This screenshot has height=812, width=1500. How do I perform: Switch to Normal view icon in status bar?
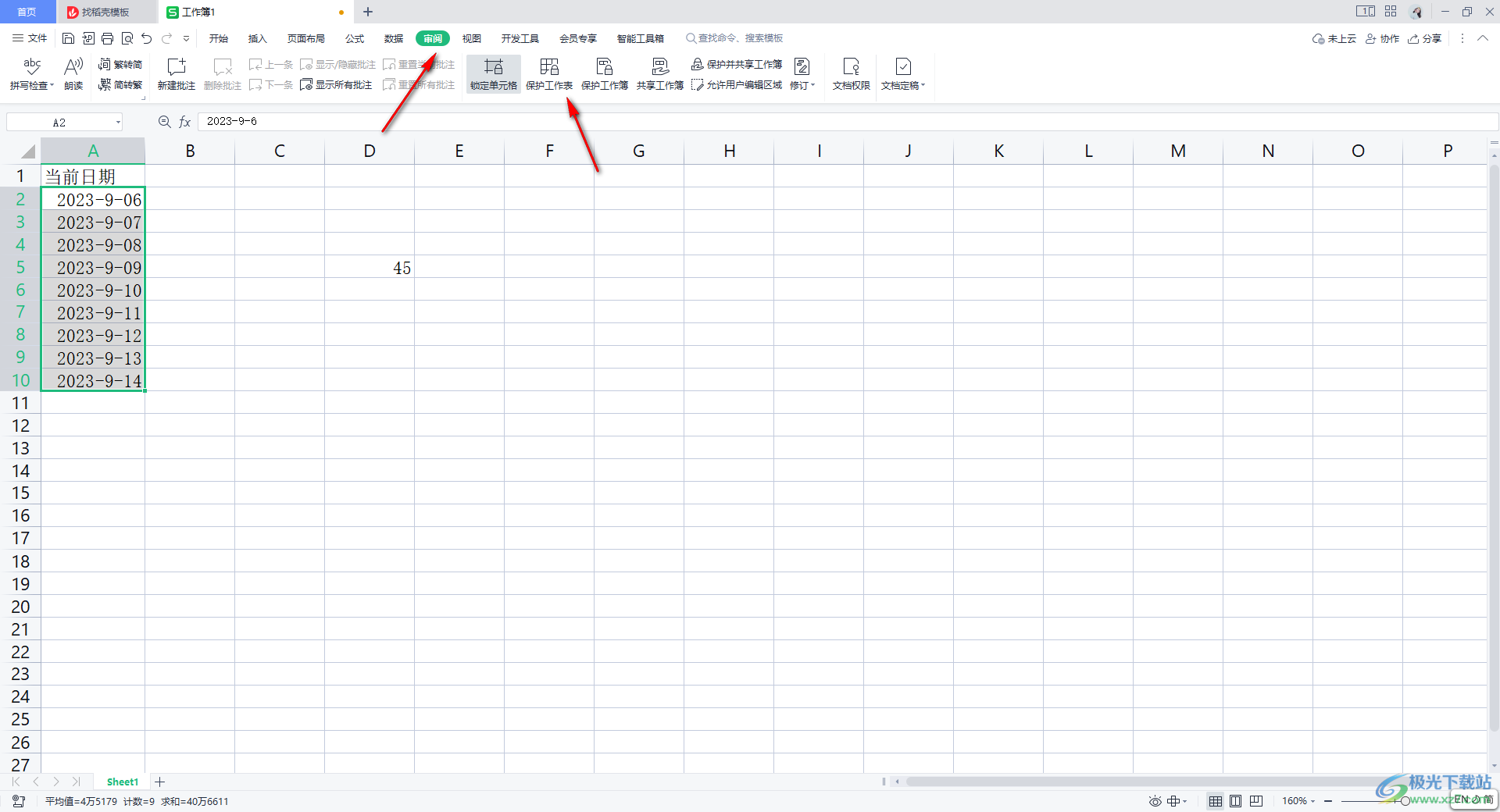(1216, 801)
